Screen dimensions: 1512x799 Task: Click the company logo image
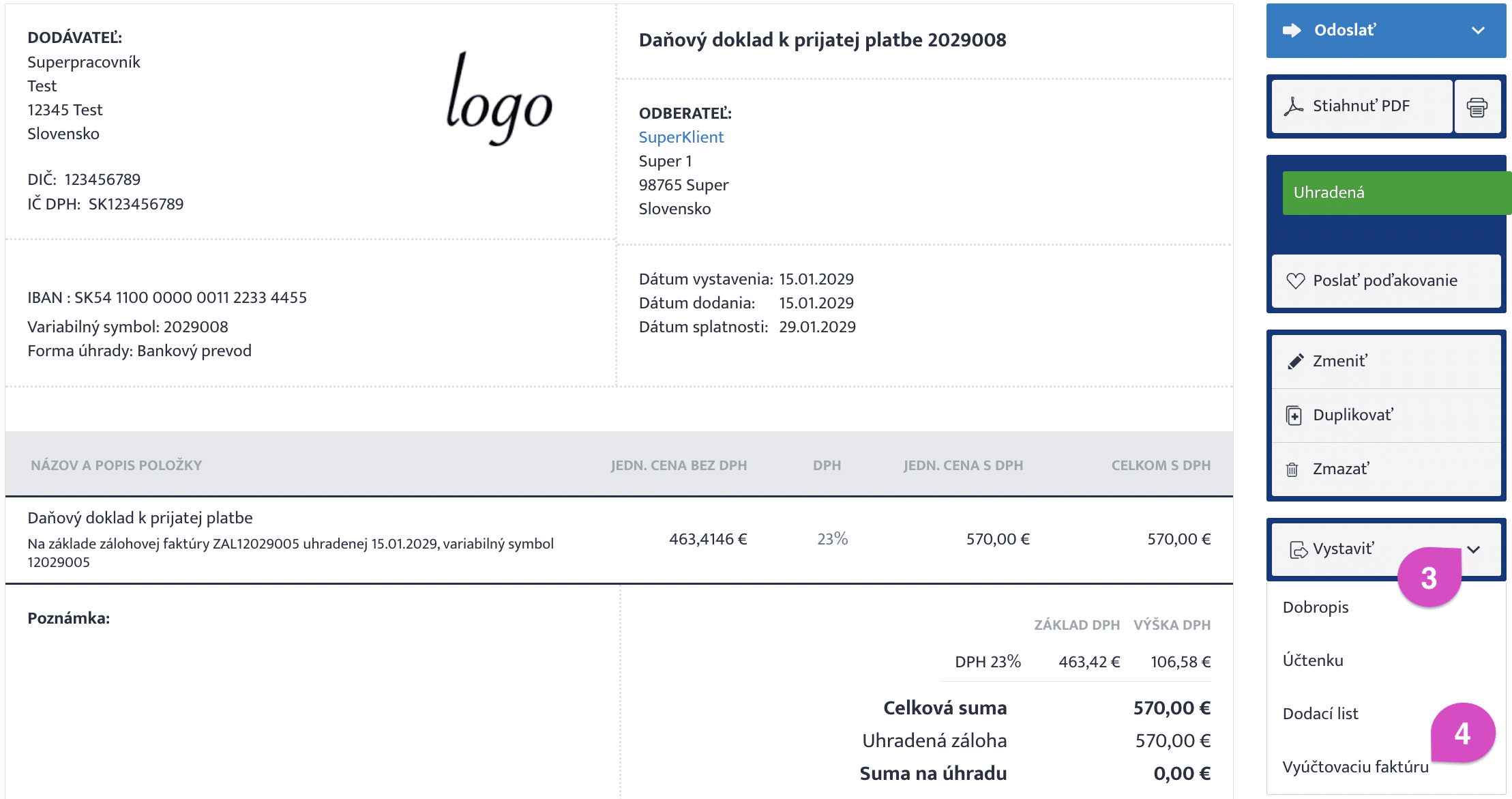[499, 99]
